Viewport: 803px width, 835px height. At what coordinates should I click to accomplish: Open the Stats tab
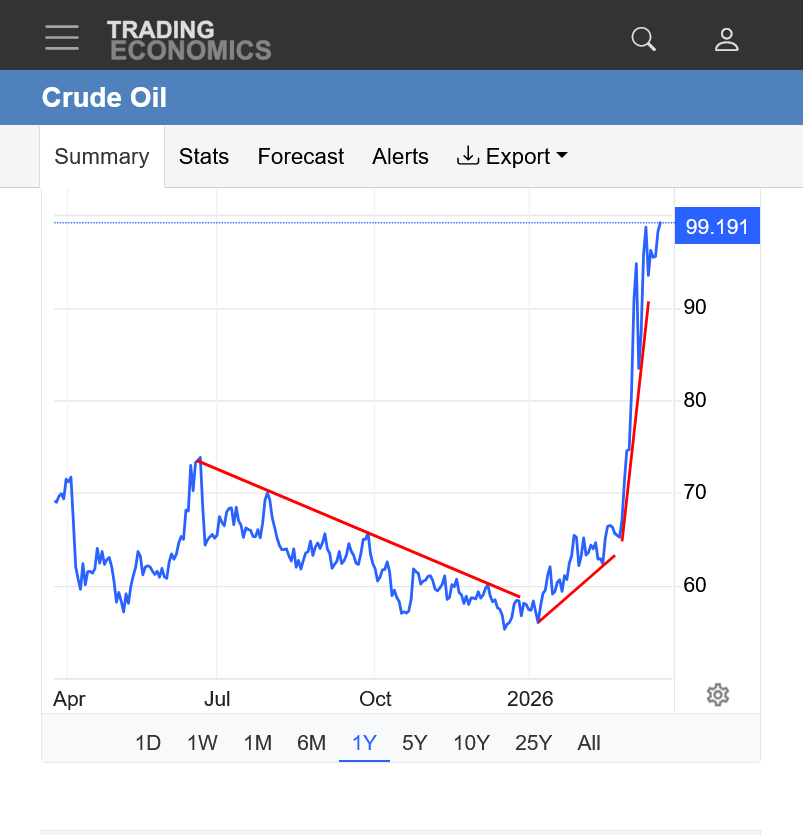pyautogui.click(x=204, y=157)
